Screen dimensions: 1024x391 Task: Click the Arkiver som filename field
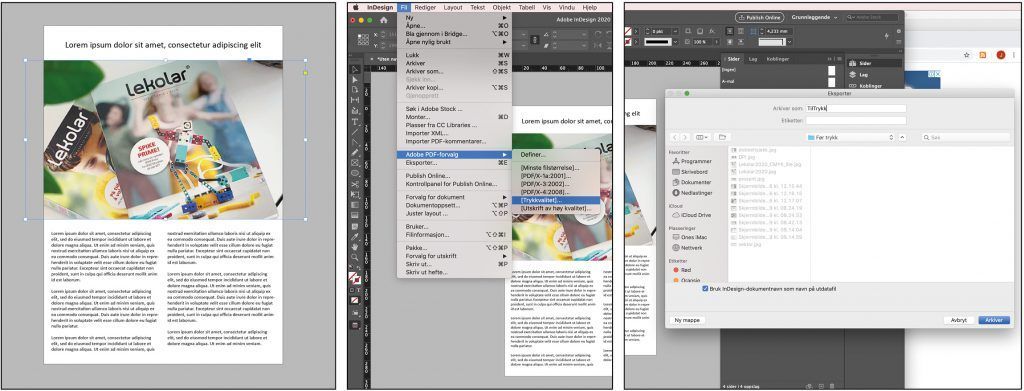pyautogui.click(x=856, y=108)
